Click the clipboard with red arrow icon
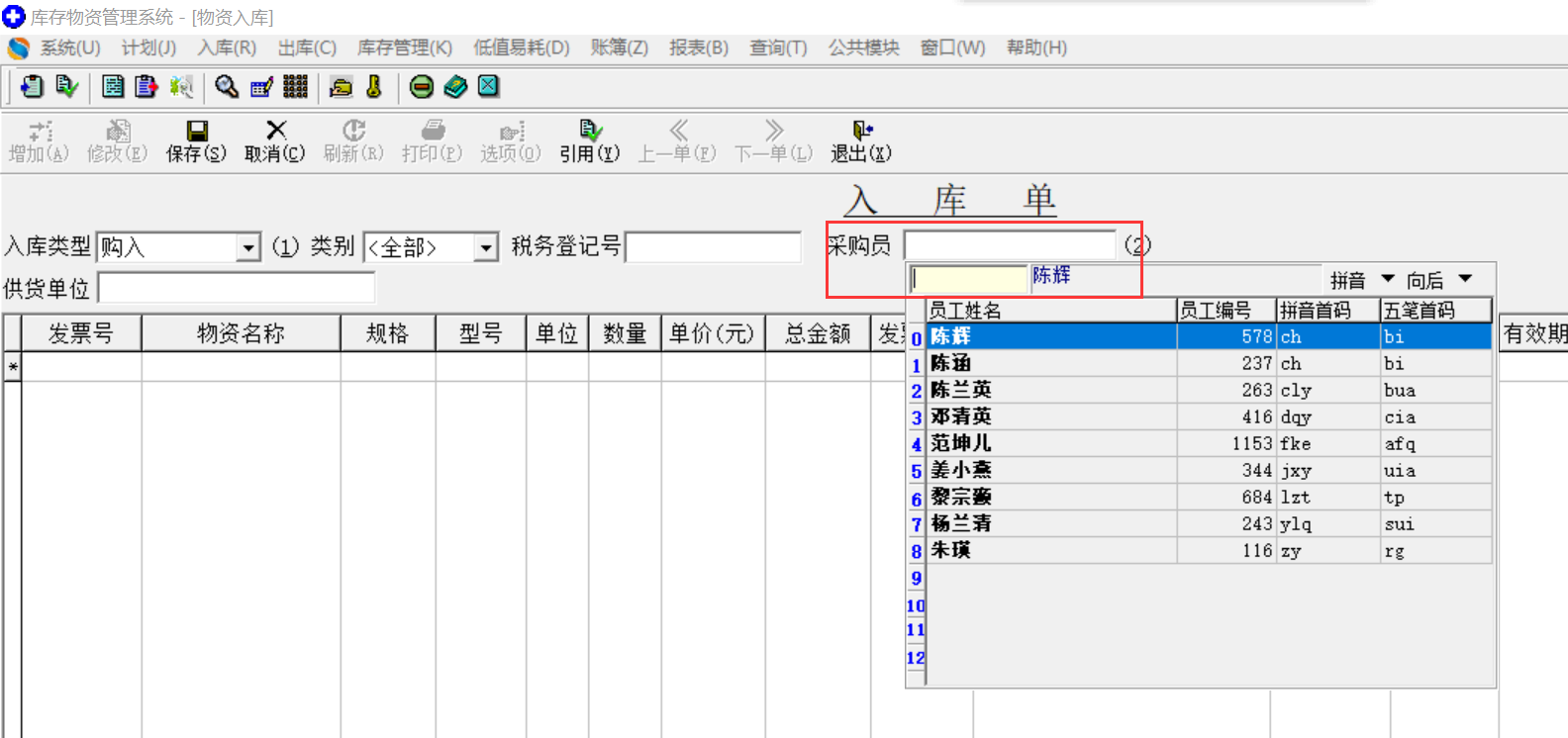 (x=147, y=87)
